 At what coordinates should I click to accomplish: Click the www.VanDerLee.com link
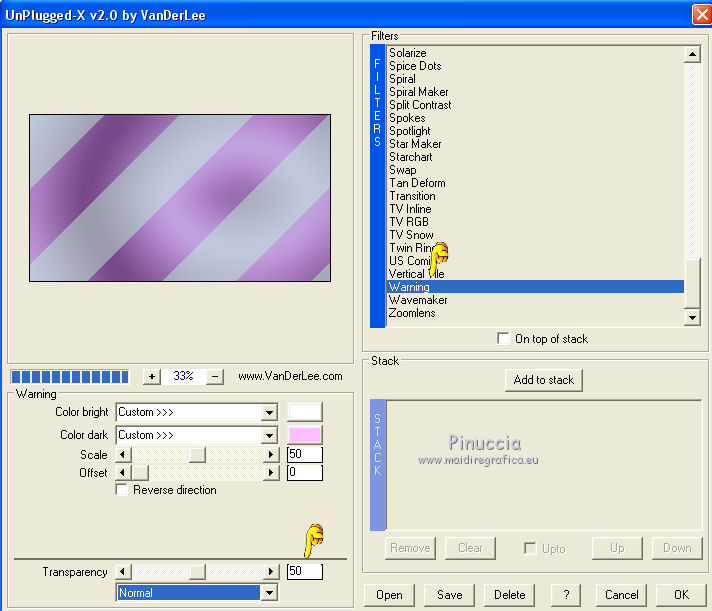(x=290, y=376)
